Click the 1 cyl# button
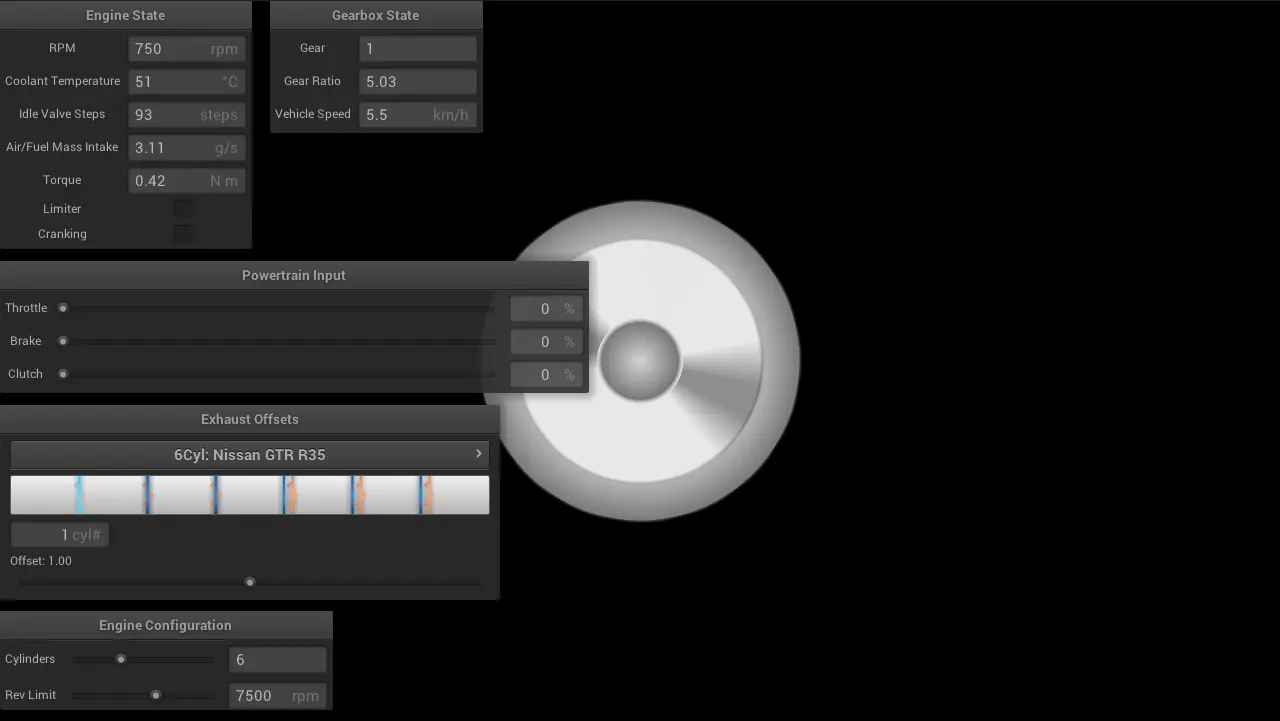The height and width of the screenshot is (721, 1280). 60,534
